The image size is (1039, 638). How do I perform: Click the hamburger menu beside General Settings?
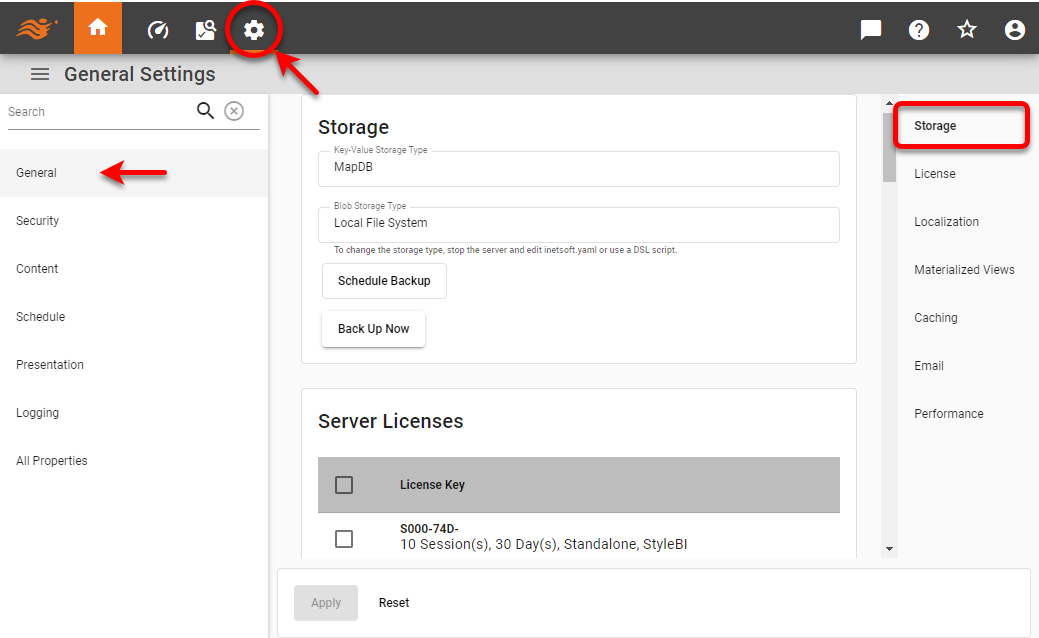[39, 73]
